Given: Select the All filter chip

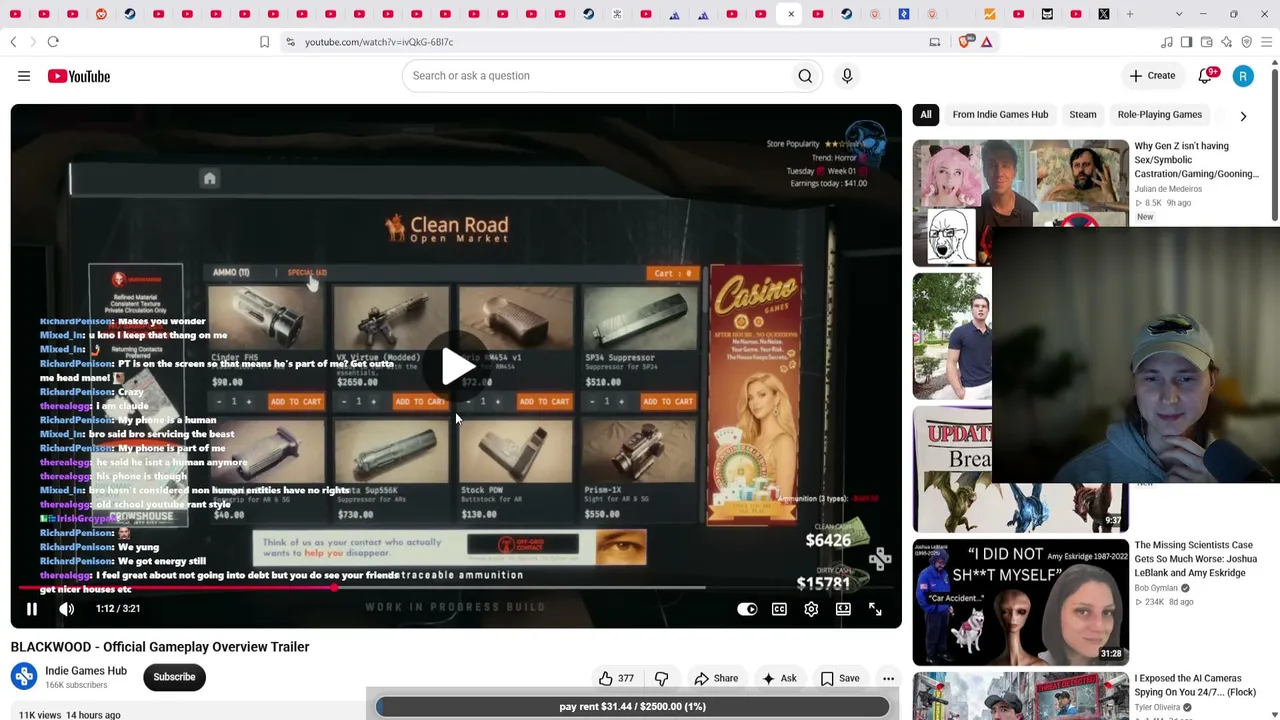Looking at the screenshot, I should (x=926, y=115).
